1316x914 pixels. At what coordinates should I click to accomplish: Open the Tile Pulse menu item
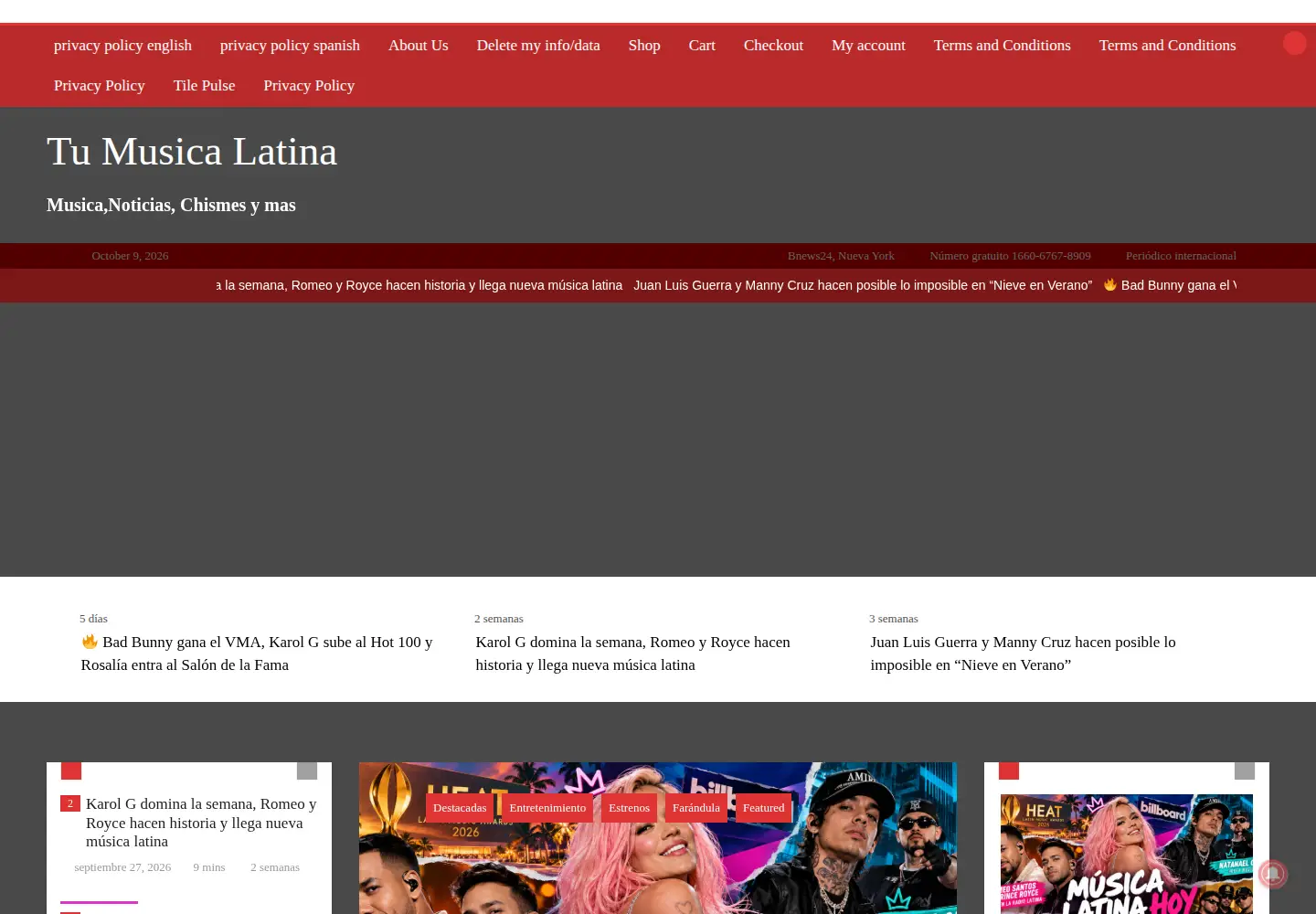pos(204,85)
